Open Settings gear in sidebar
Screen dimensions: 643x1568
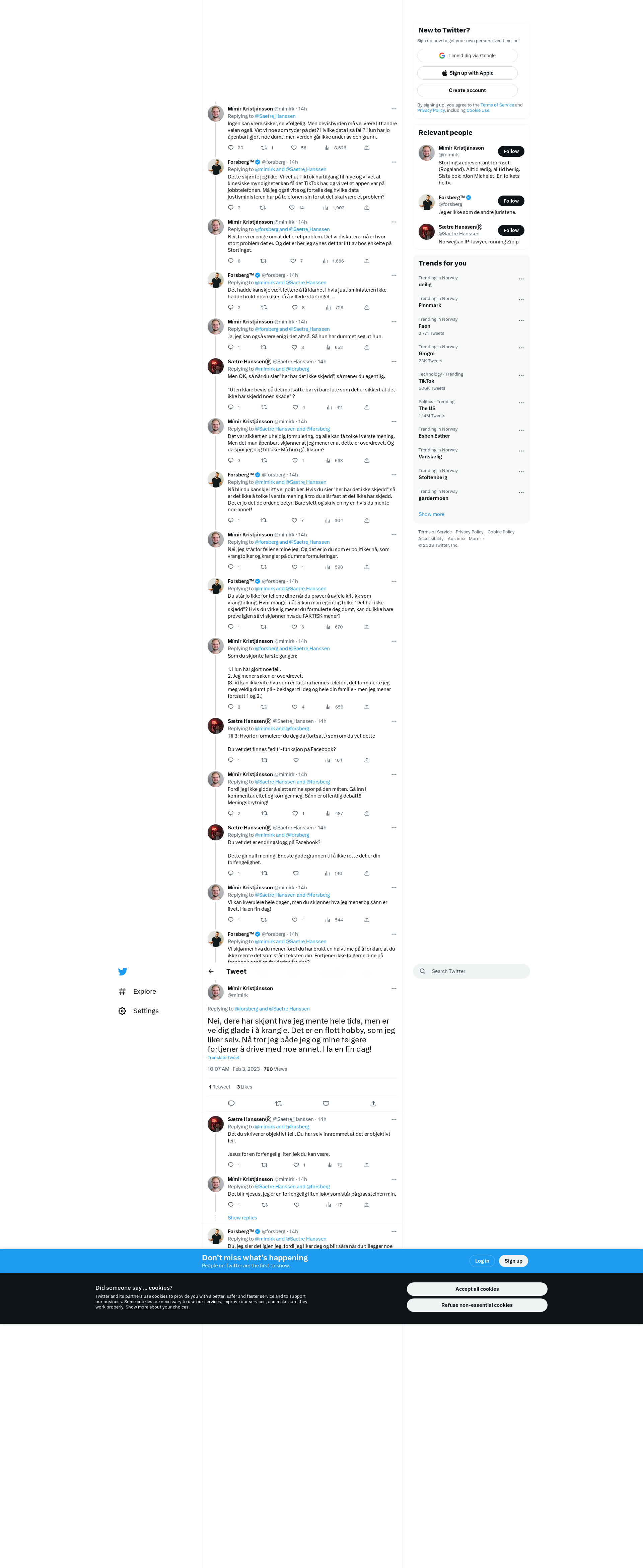(139, 1011)
